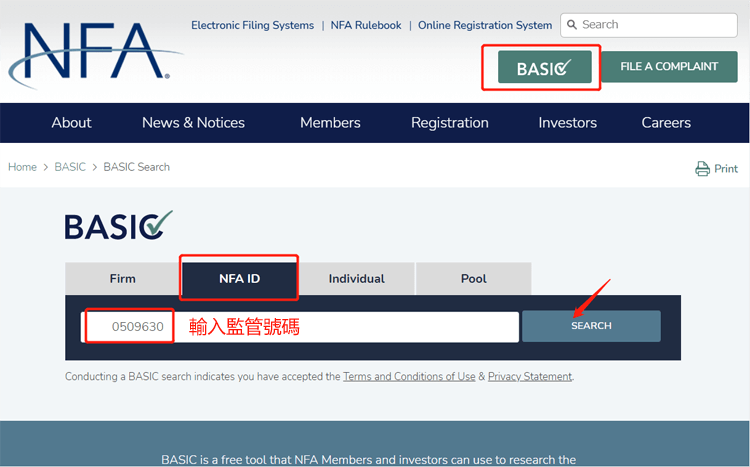Open the Pool tab
The width and height of the screenshot is (750, 467).
coord(473,279)
